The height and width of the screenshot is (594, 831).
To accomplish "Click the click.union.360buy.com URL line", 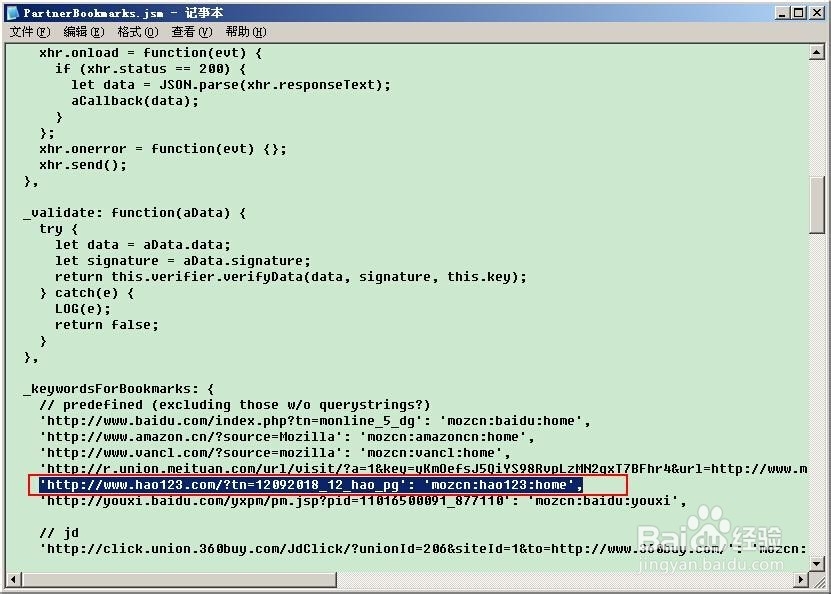I will click(x=423, y=549).
